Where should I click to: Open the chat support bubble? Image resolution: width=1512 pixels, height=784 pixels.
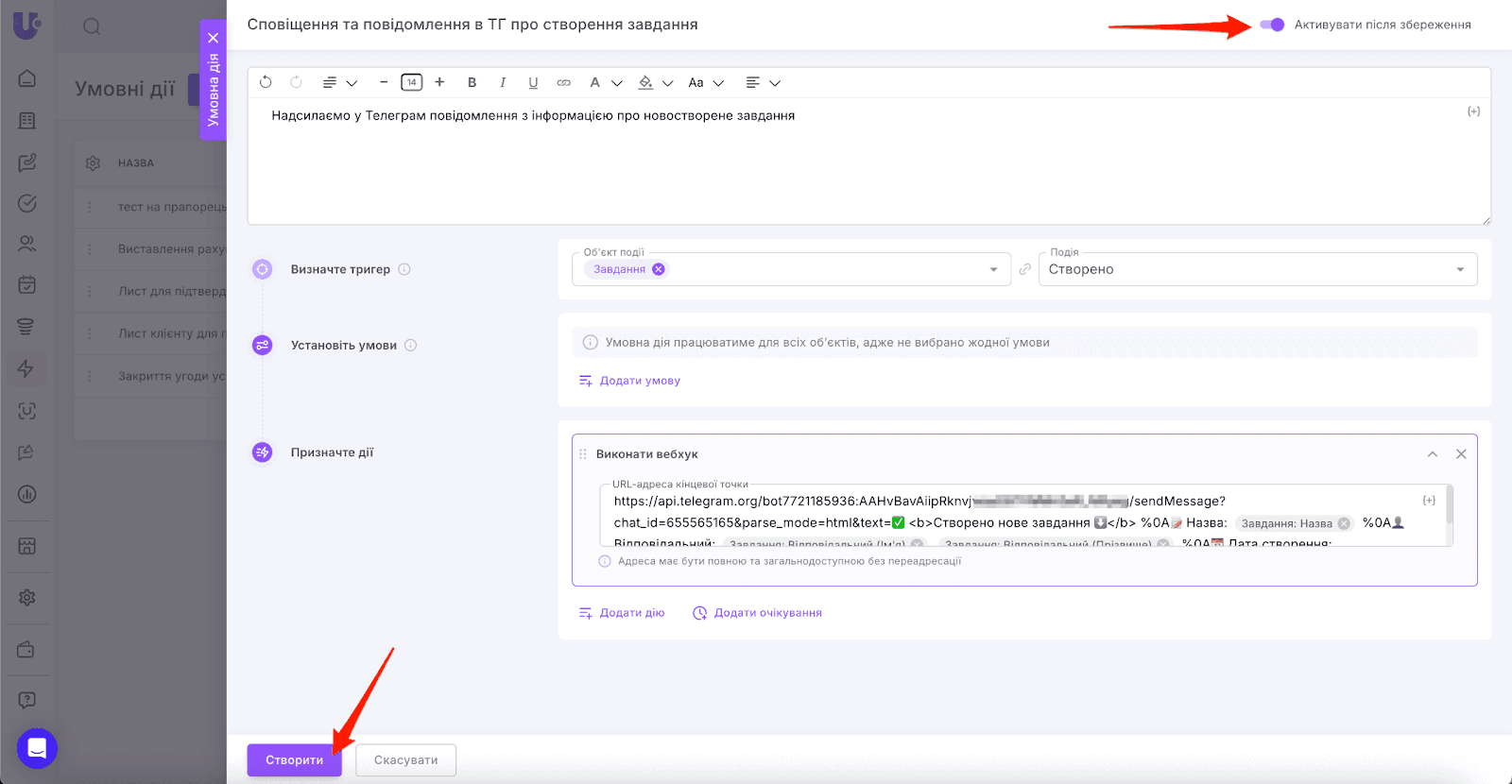pos(37,749)
